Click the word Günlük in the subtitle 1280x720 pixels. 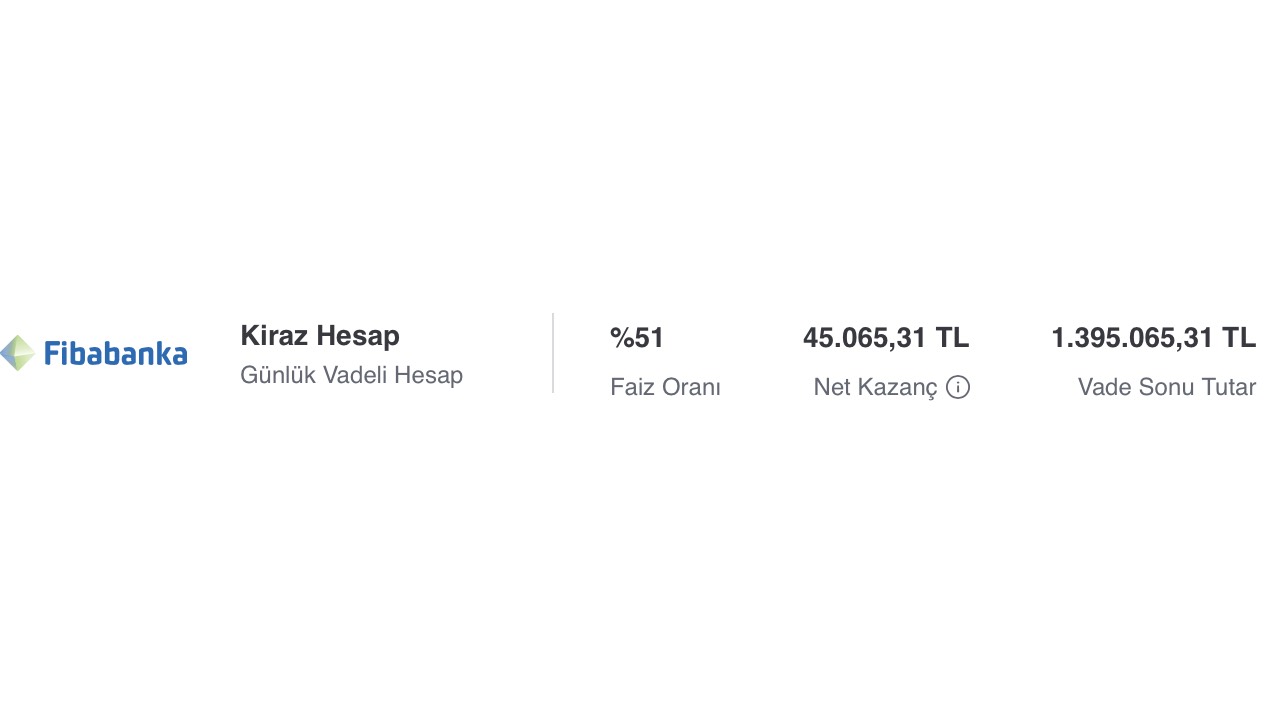(277, 376)
